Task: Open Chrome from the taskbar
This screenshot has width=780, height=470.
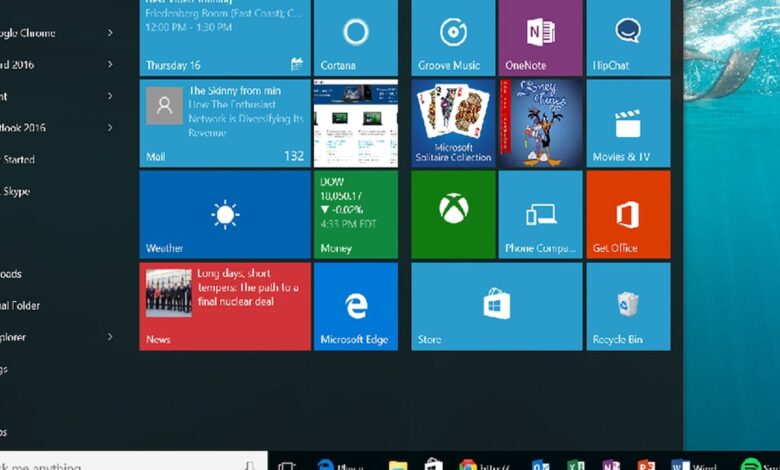Action: pos(468,466)
